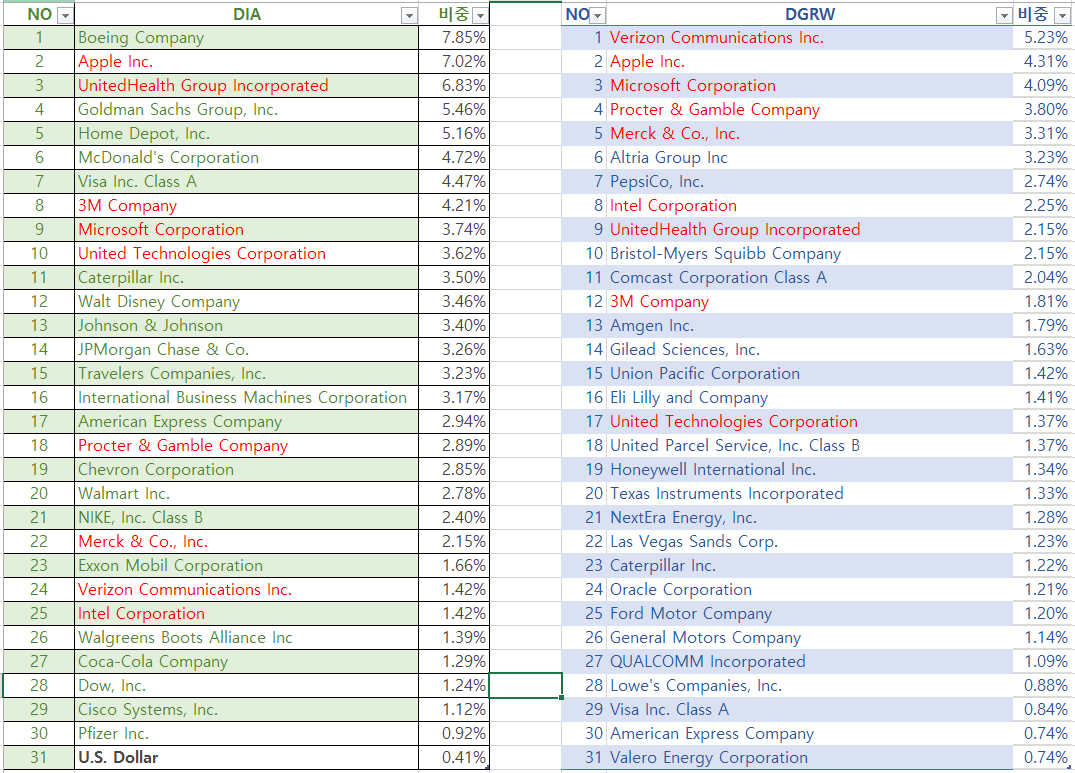Select the 4.09% weight cell
This screenshot has width=1075, height=773.
pos(1042,86)
